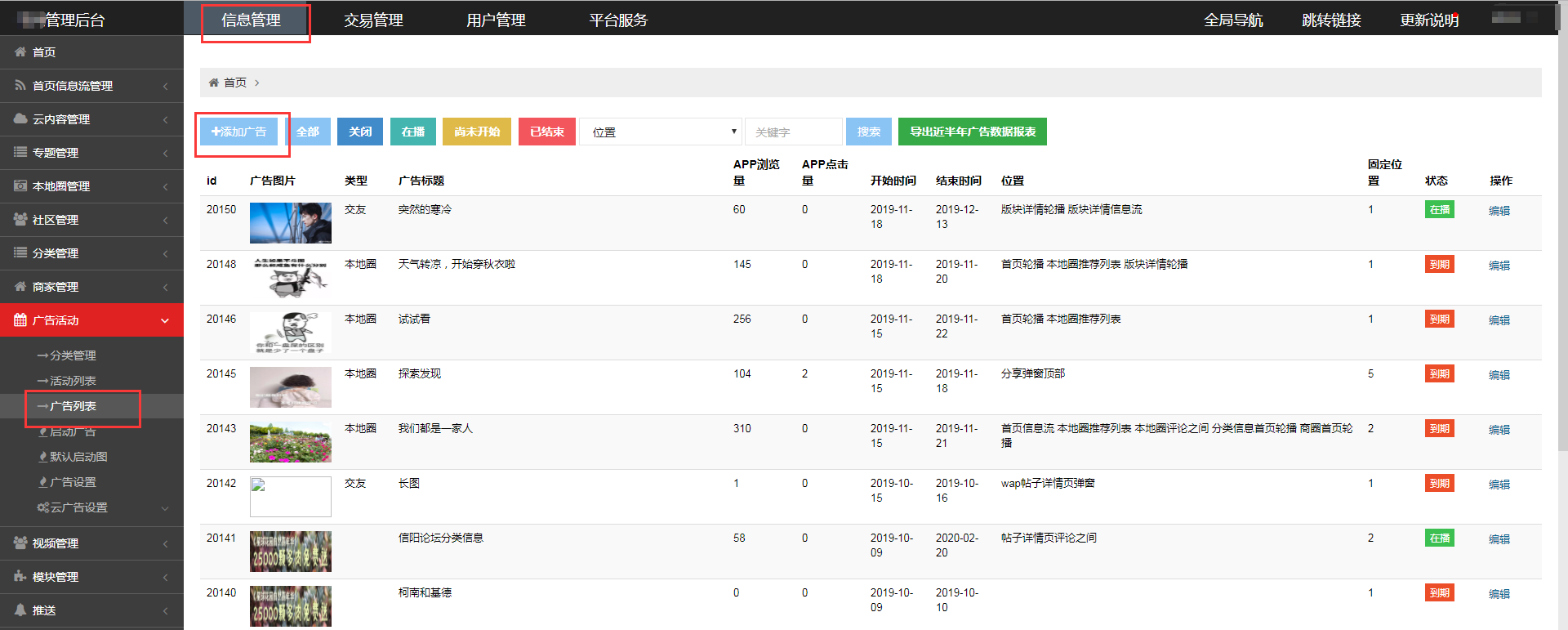Expand the 首页信息流管理 sidebar chevron
Image resolution: width=1568 pixels, height=630 pixels.
[x=165, y=86]
